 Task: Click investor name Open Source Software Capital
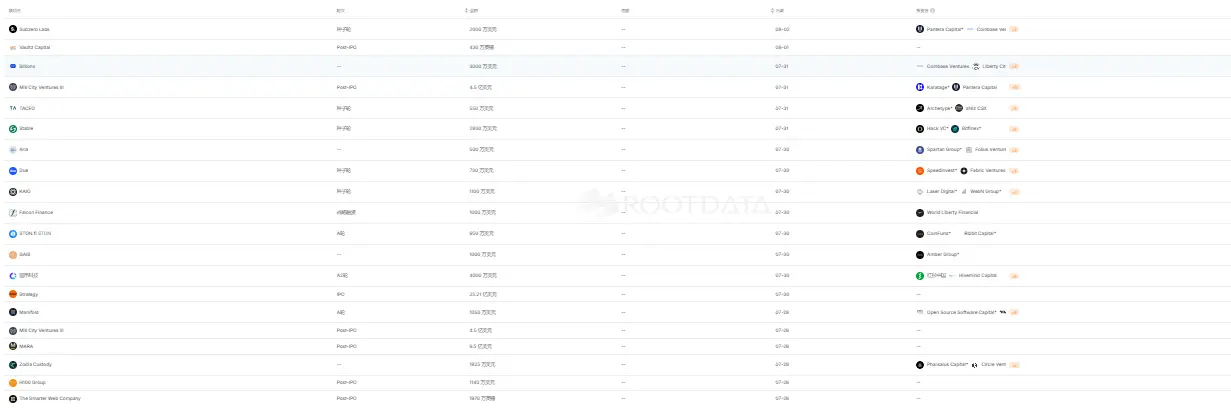[x=962, y=312]
